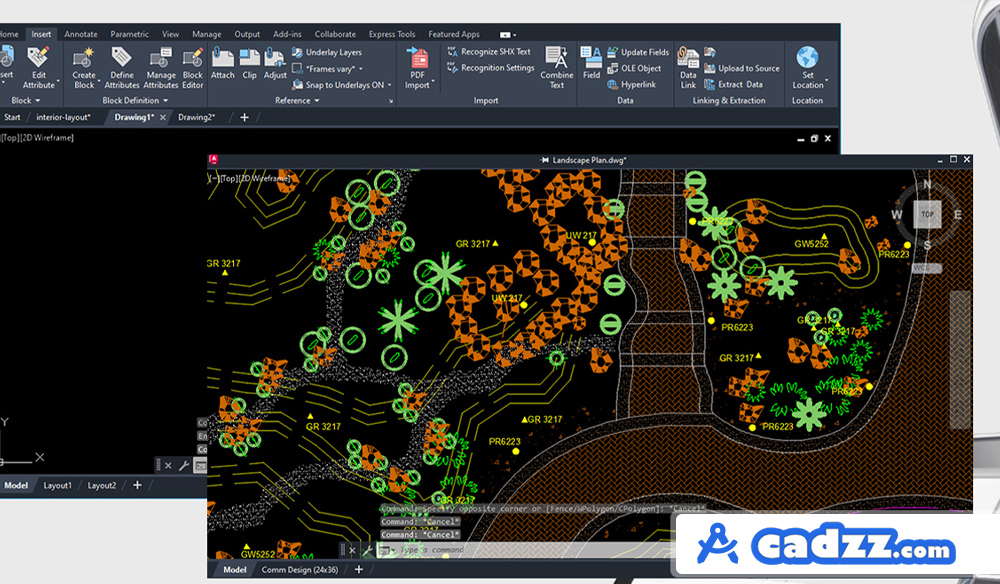
Task: Open Recognition Settings
Action: [491, 68]
